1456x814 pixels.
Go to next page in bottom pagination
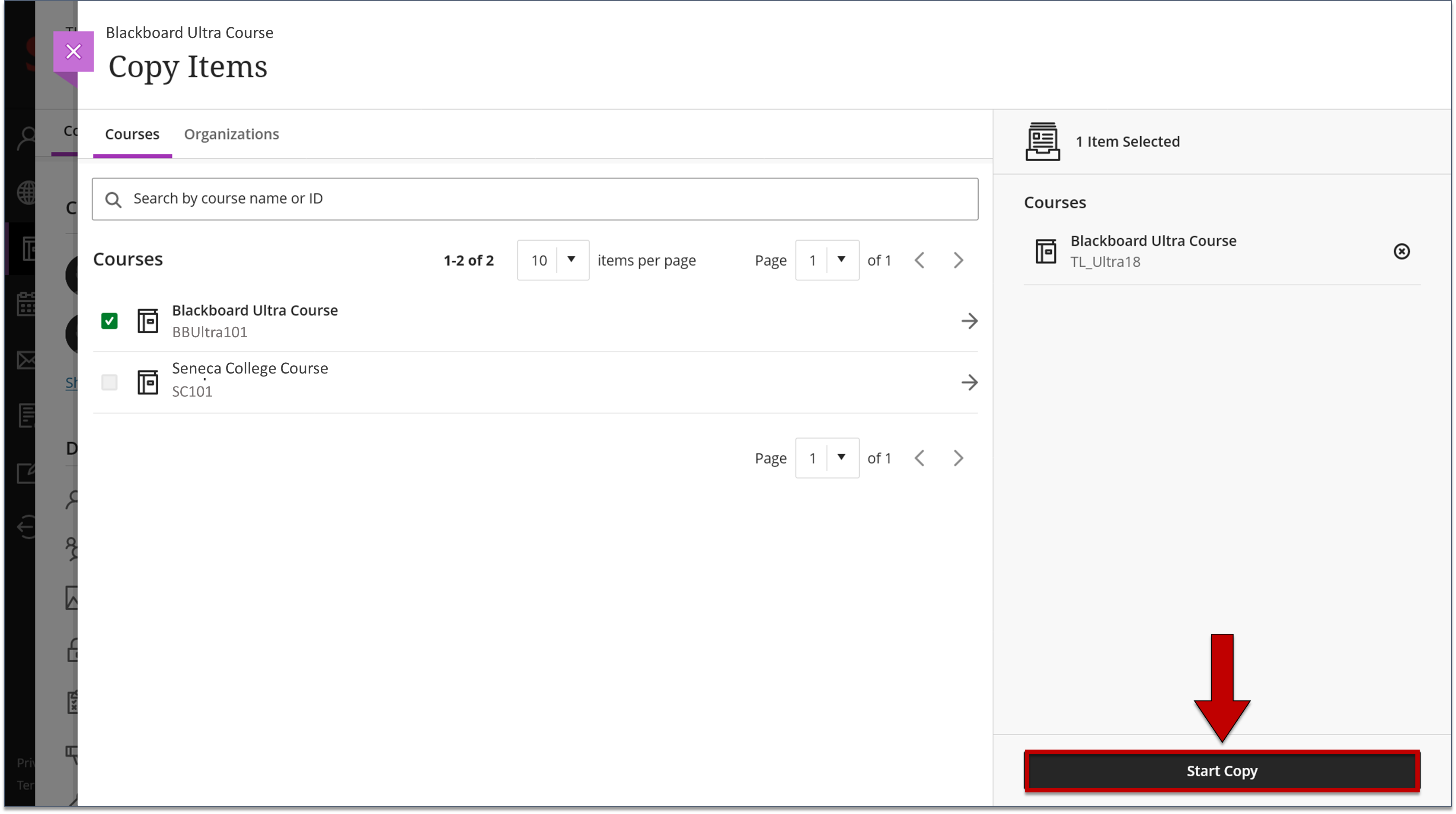(x=958, y=458)
